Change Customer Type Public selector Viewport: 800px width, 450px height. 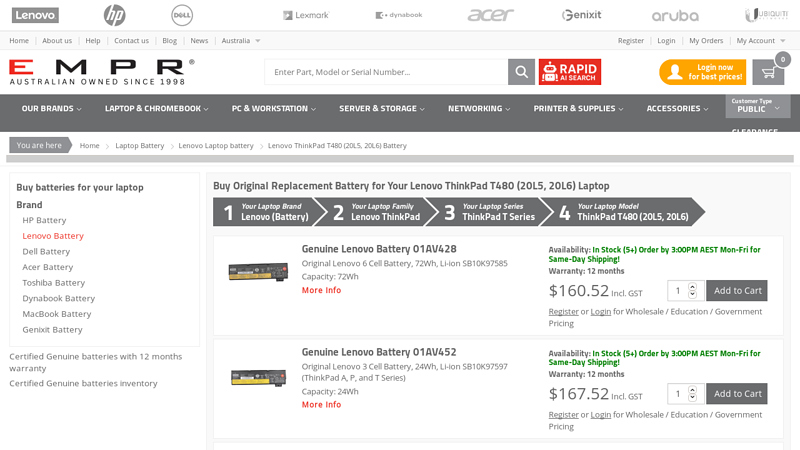[758, 106]
